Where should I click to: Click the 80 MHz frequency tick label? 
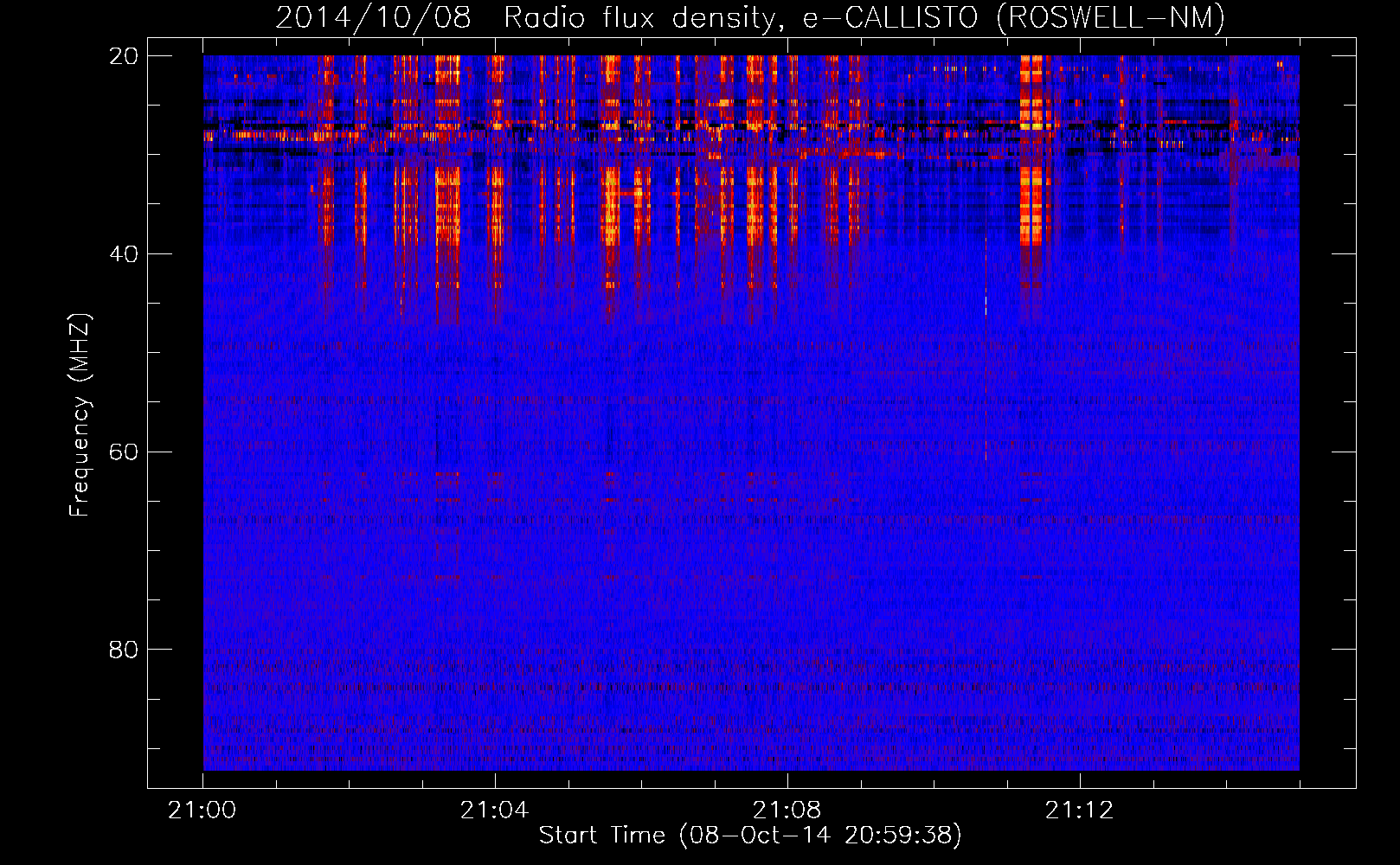[x=124, y=650]
